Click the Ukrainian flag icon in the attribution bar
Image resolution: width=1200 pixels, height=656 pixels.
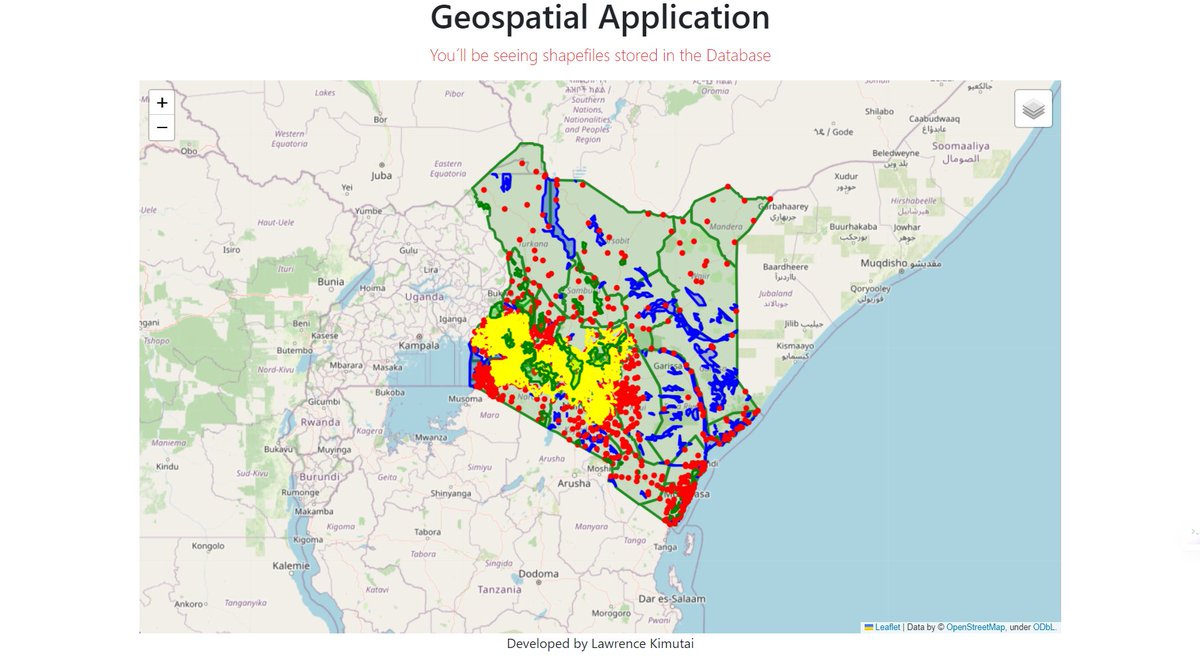coord(867,627)
